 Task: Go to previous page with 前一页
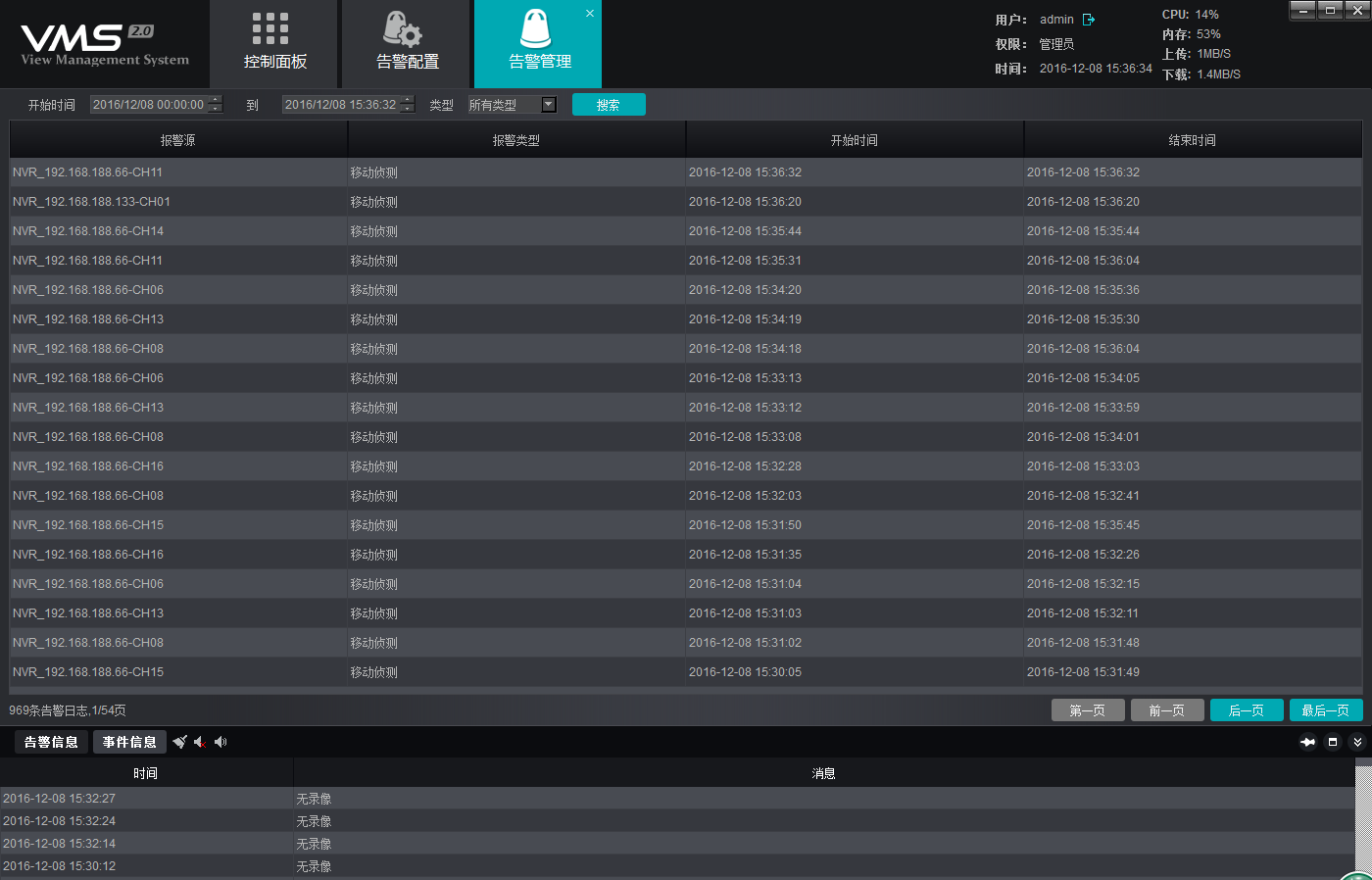coord(1167,710)
